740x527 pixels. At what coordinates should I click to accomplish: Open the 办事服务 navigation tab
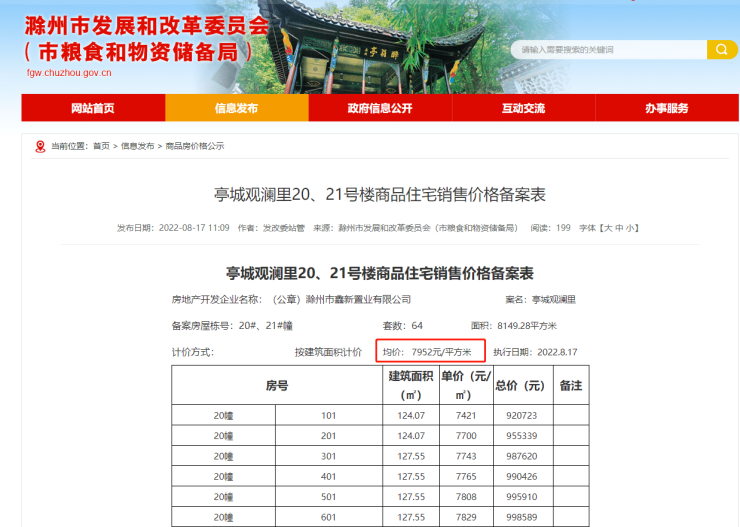(667, 108)
